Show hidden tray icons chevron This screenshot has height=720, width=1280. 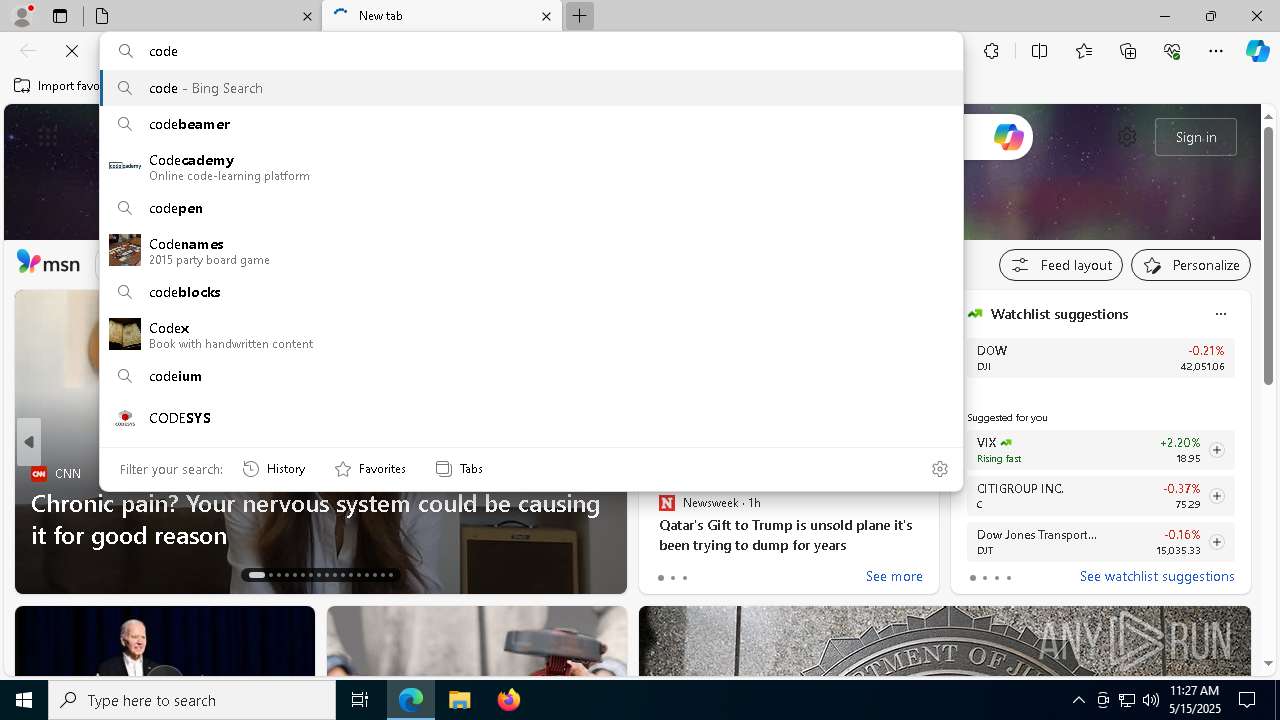[x=1078, y=700]
